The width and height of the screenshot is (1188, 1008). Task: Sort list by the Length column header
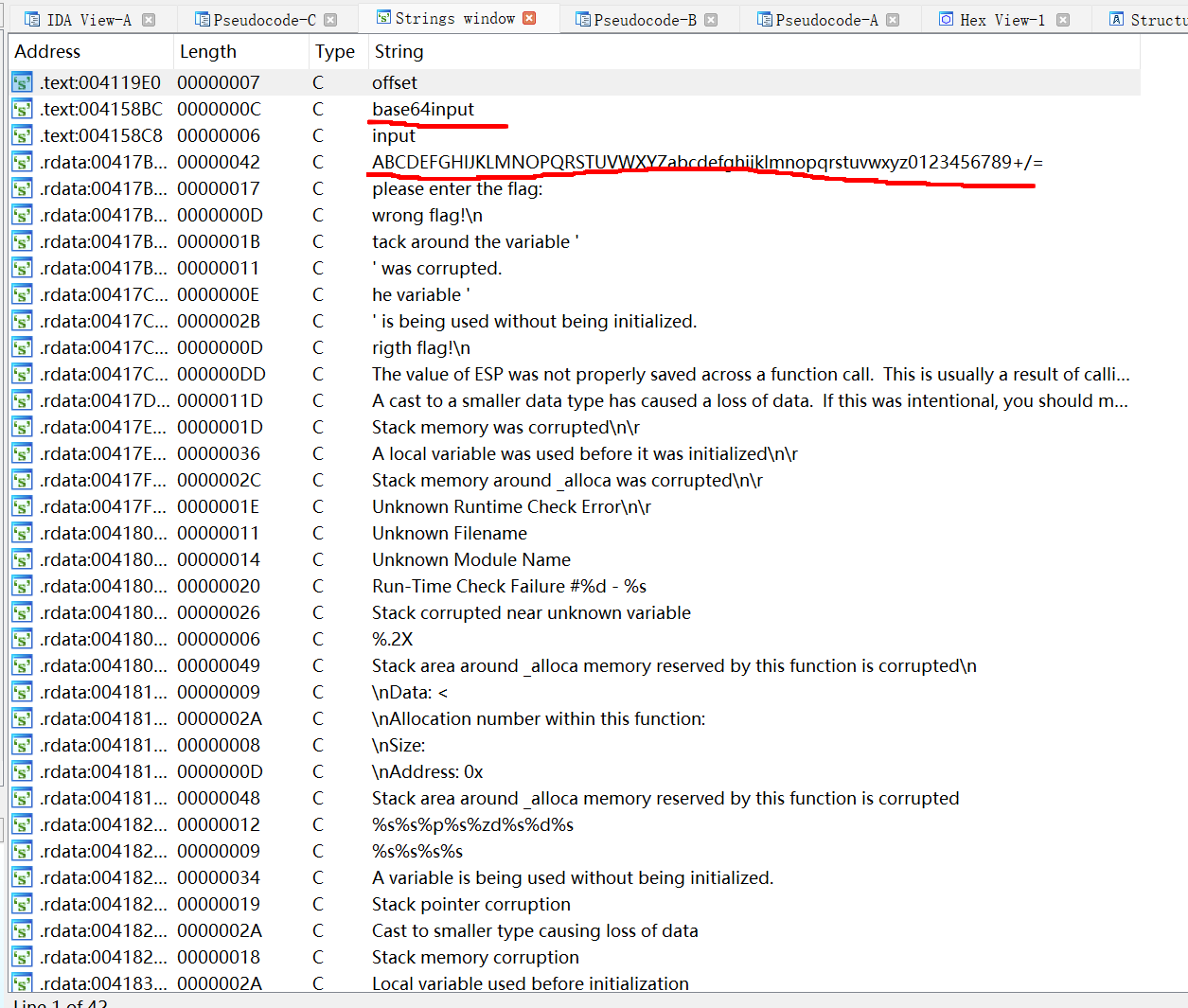pos(208,52)
